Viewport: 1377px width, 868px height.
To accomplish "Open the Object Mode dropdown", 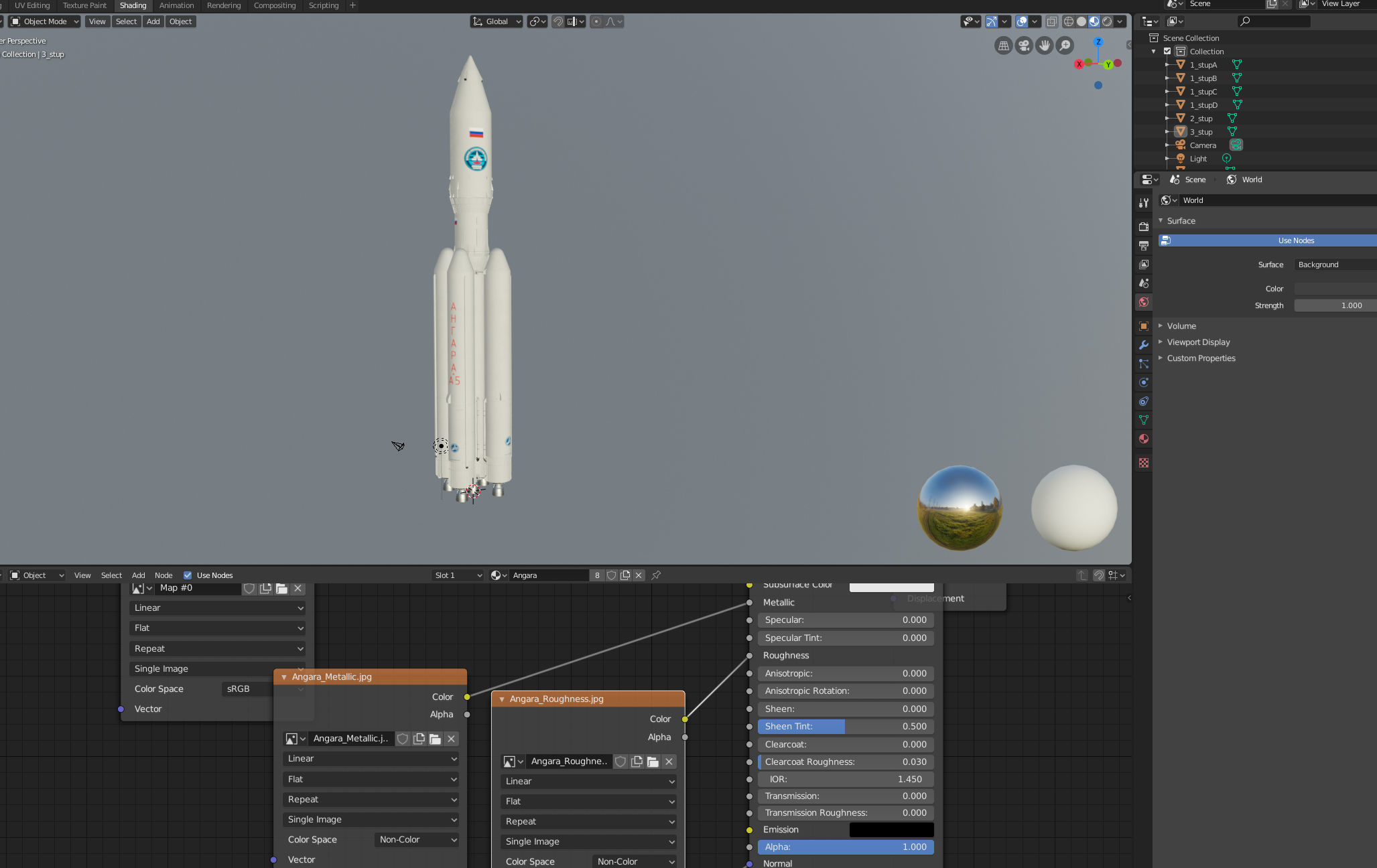I will pos(44,21).
